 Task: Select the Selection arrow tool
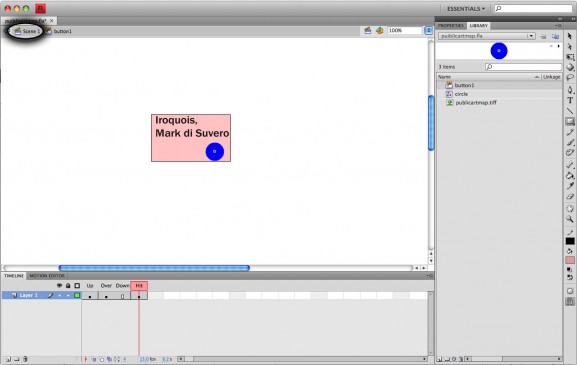(570, 36)
